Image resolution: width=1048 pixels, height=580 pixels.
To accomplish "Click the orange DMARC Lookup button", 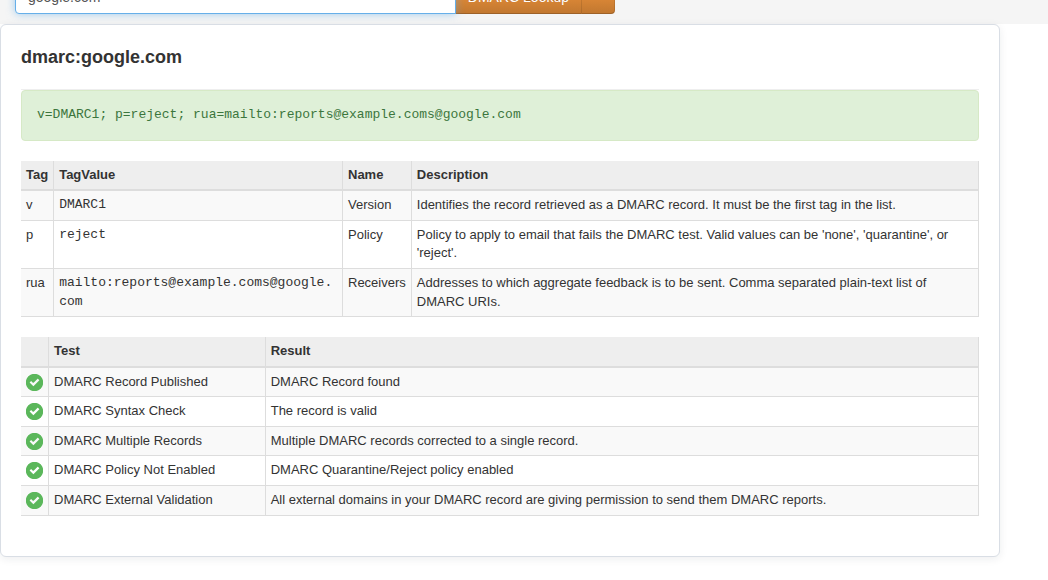I will 519,5.
